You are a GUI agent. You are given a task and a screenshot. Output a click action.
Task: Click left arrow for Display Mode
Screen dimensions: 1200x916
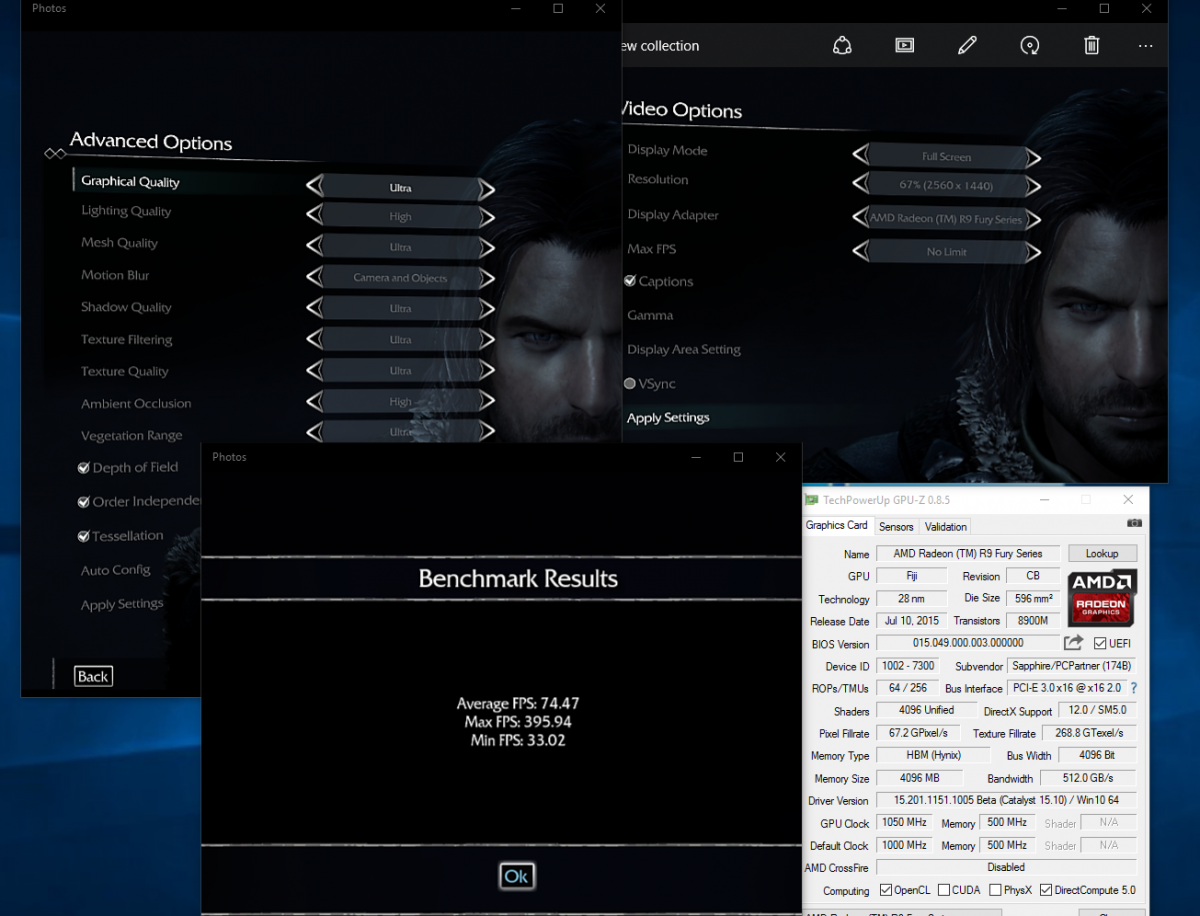(860, 156)
